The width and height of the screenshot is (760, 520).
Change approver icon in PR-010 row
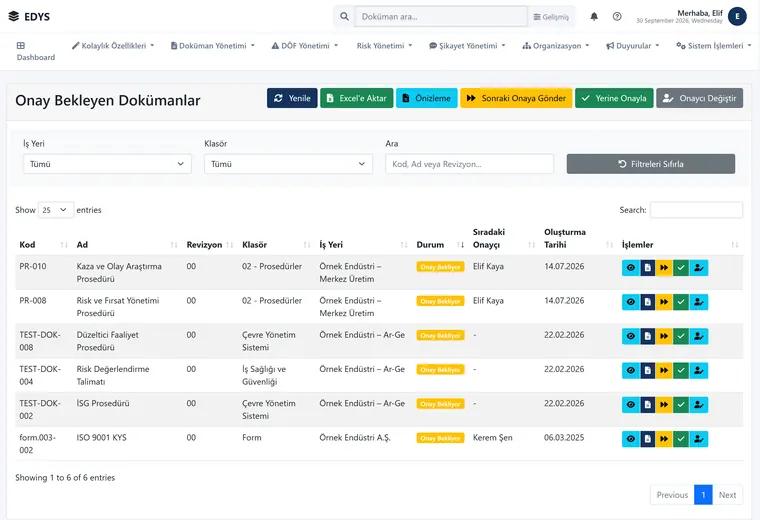click(x=698, y=268)
